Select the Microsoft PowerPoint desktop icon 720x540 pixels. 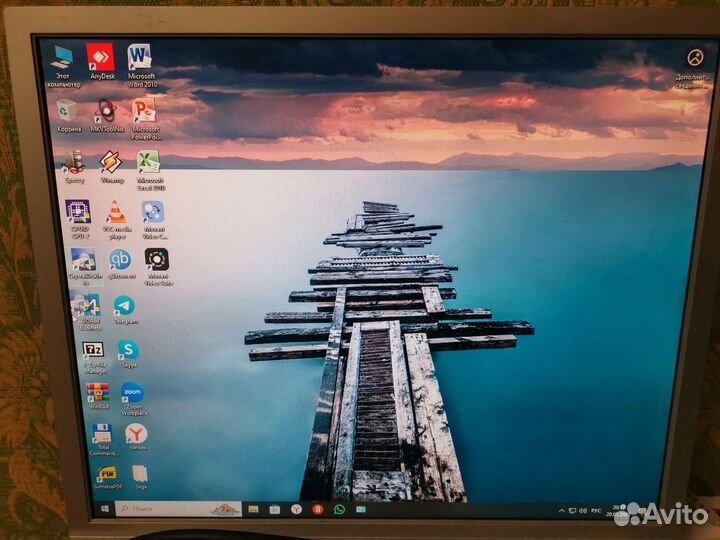[x=144, y=109]
